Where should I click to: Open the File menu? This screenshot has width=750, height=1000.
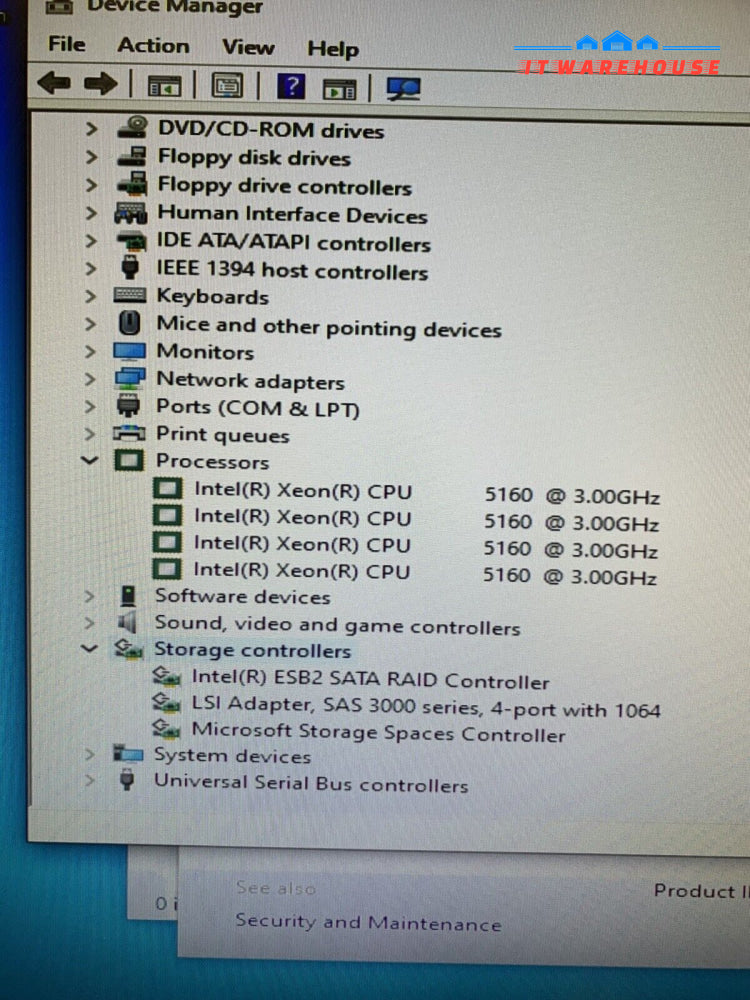click(x=67, y=44)
